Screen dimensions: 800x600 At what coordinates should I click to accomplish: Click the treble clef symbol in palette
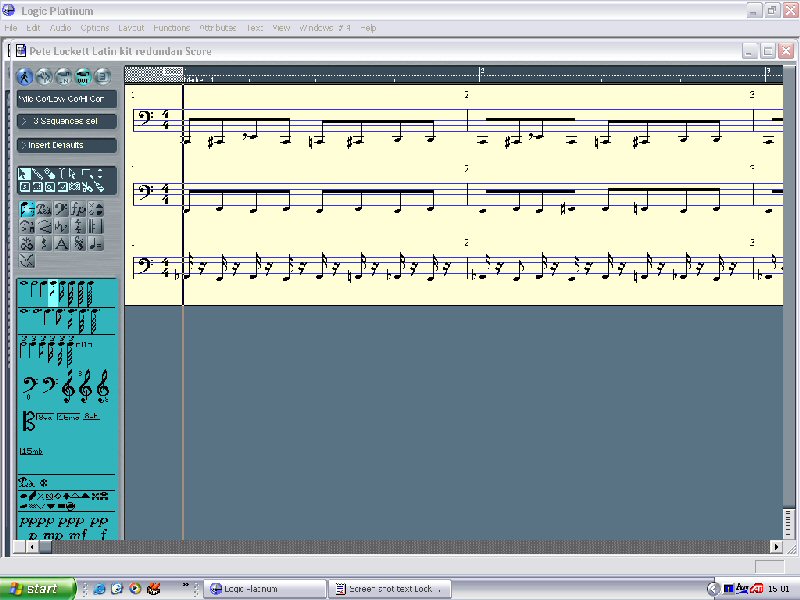68,385
